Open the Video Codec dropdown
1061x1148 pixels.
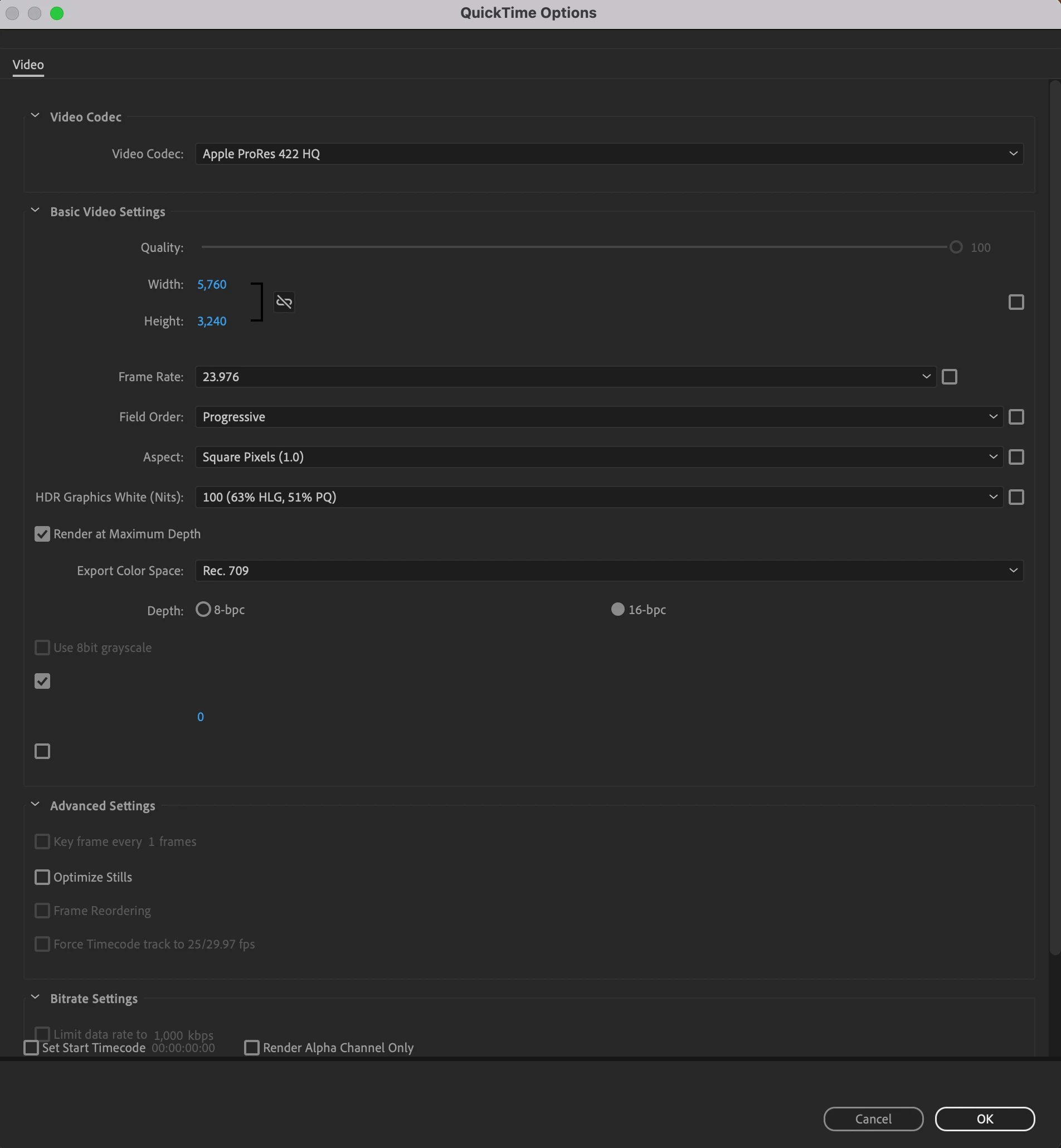(609, 154)
